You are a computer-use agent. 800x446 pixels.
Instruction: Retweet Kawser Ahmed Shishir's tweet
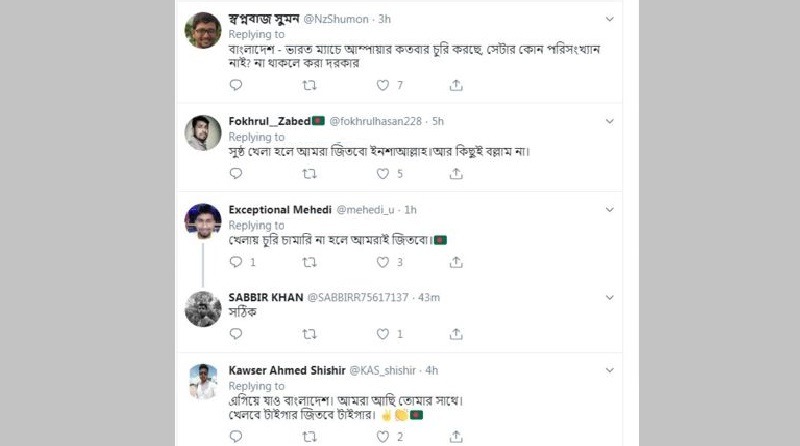(x=309, y=436)
